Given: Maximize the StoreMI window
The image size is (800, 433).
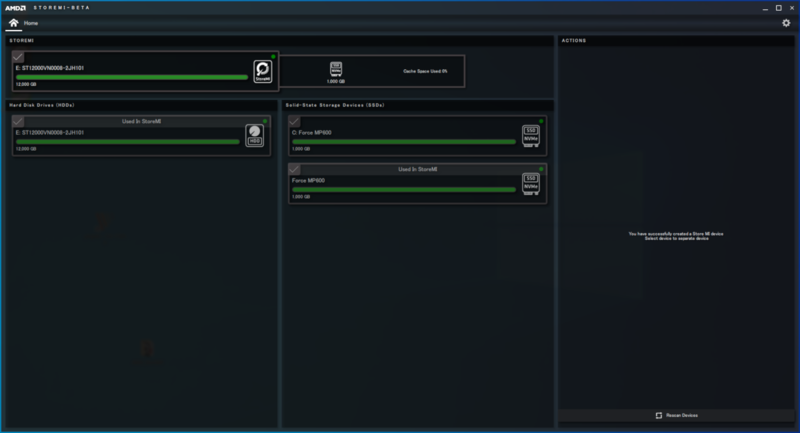Looking at the screenshot, I should tap(778, 7).
